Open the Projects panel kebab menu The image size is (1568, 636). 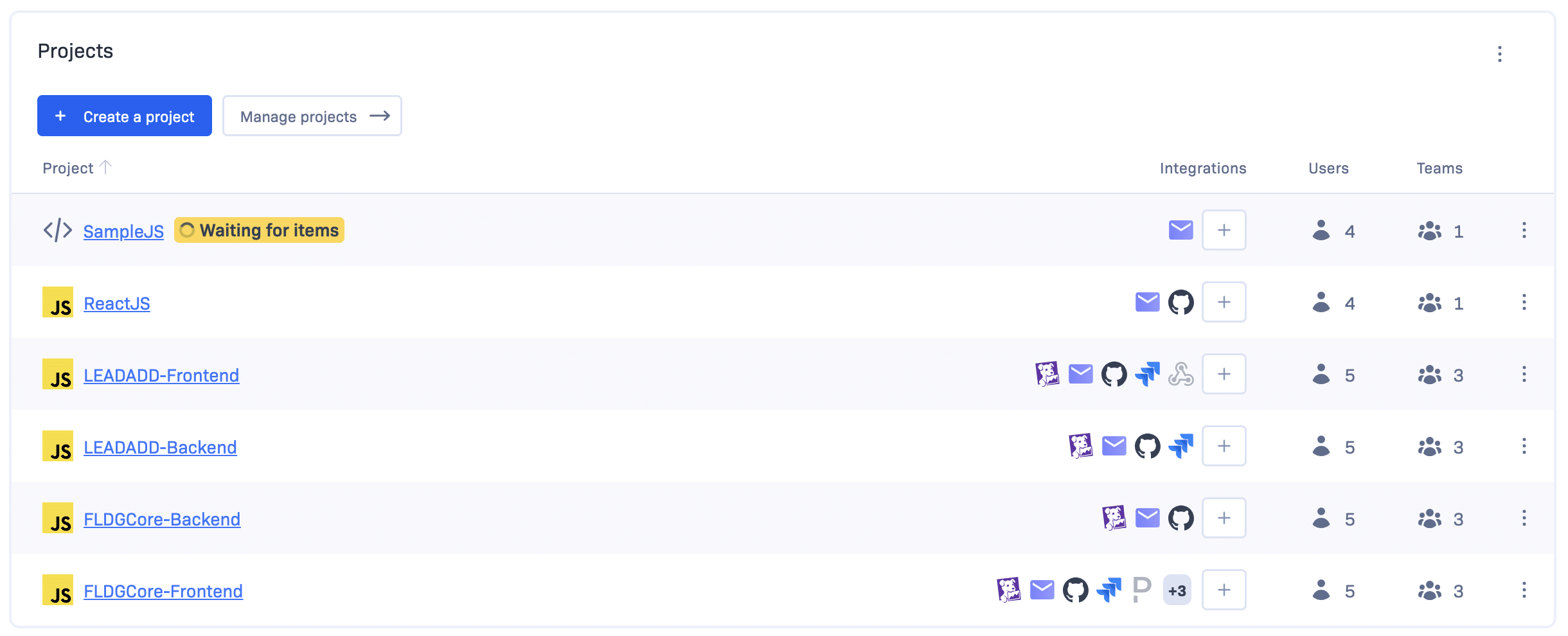pos(1500,54)
